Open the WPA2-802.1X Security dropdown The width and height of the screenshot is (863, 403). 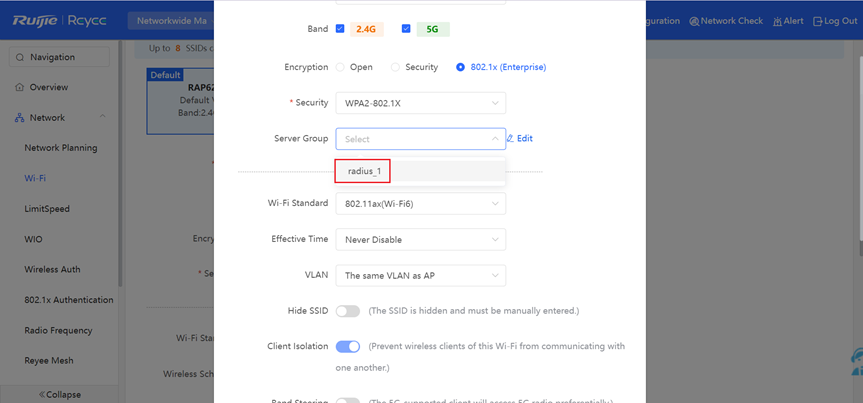tap(420, 103)
